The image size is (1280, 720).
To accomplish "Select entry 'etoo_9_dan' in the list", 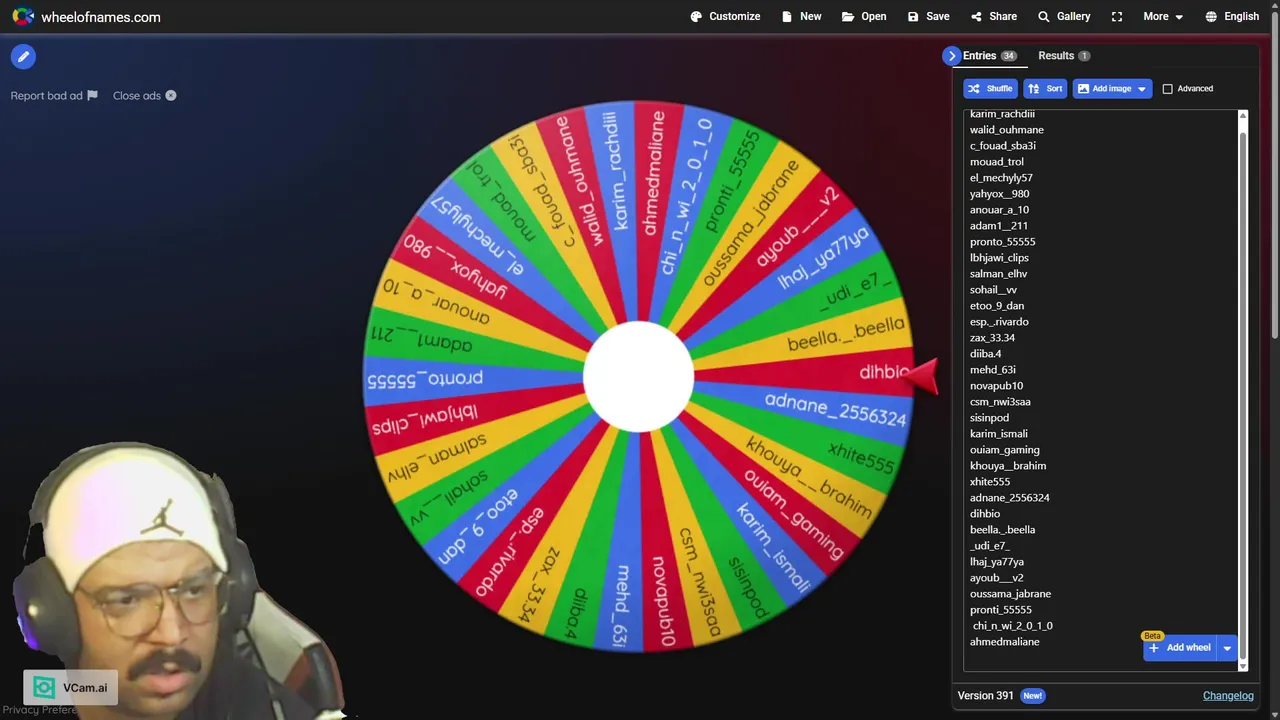I will click(996, 306).
